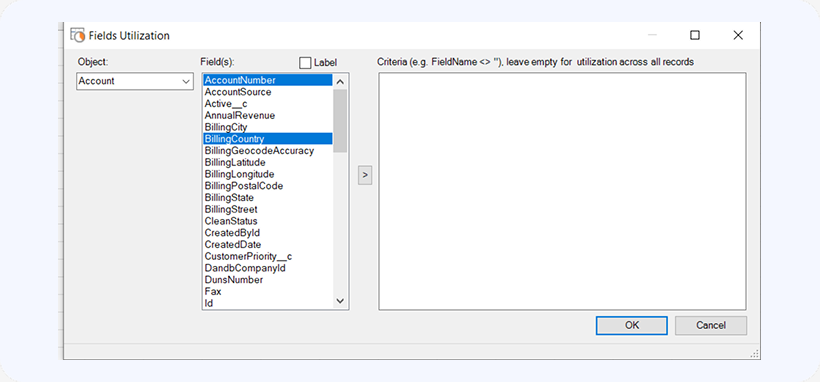This screenshot has width=820, height=382.
Task: Select BillingLatitude field
Action: [x=268, y=162]
